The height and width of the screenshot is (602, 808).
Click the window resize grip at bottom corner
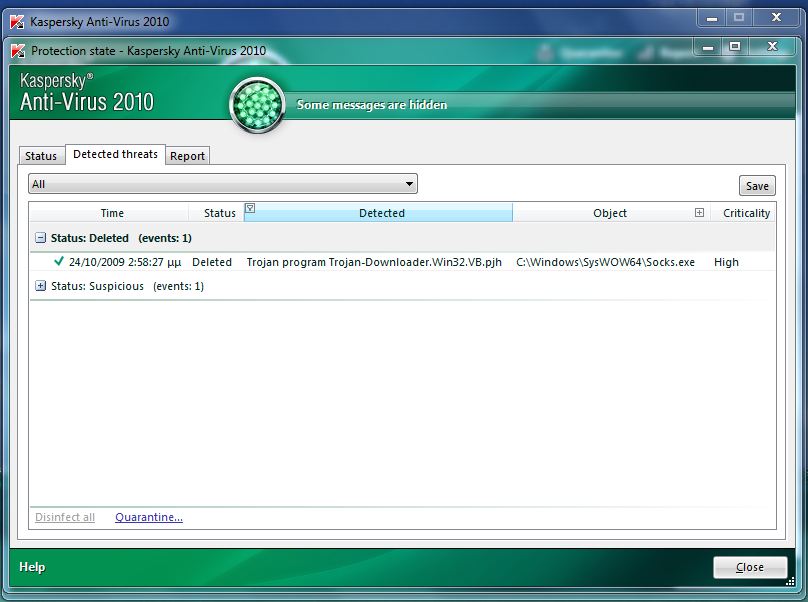789,582
